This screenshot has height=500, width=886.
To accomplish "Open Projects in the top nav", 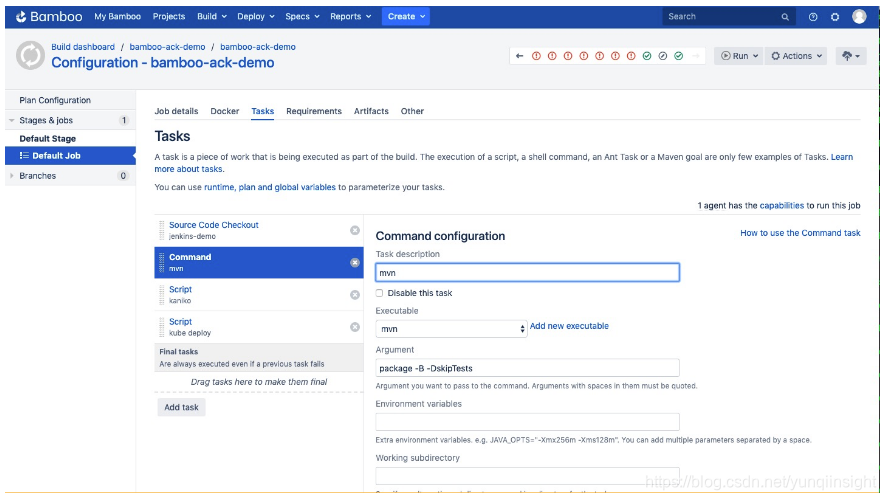I will pos(169,16).
